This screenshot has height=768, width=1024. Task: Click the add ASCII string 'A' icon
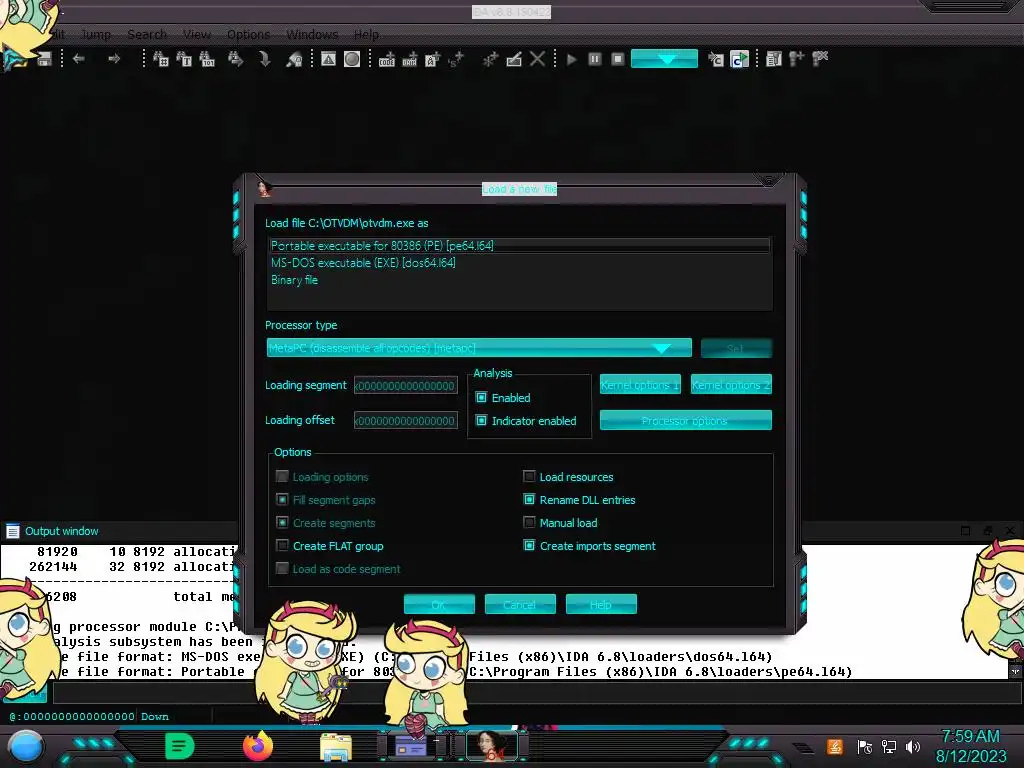[x=432, y=59]
